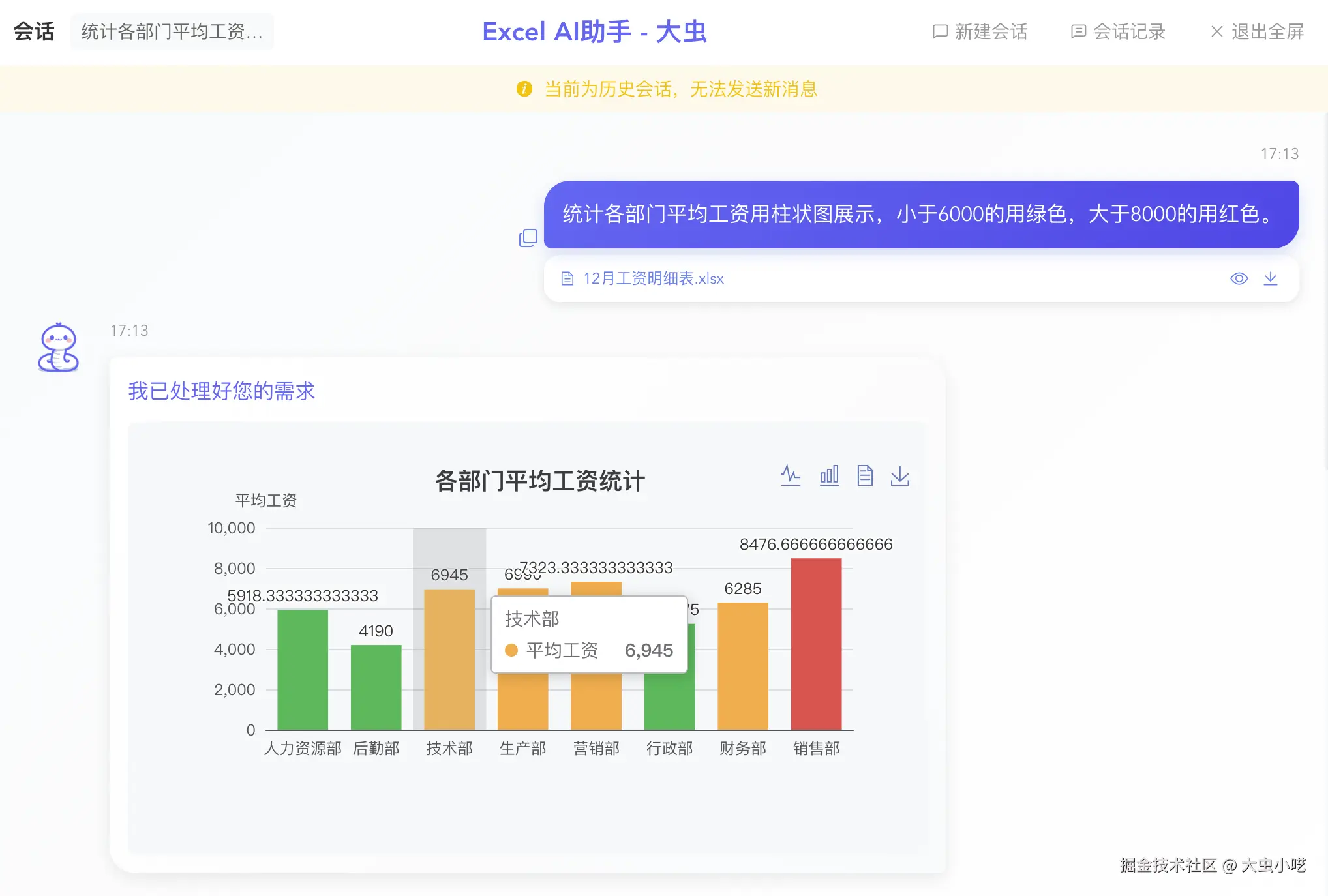The height and width of the screenshot is (896, 1328).
Task: Copy the user message icon
Action: point(528,238)
